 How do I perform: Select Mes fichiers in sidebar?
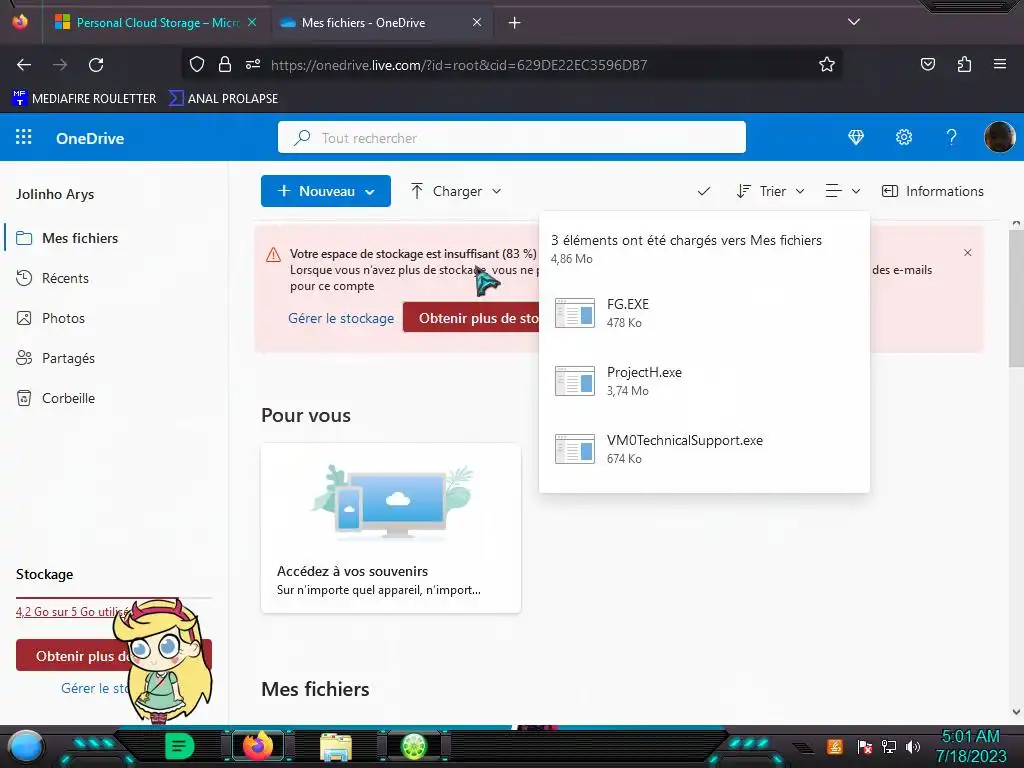pyautogui.click(x=80, y=238)
